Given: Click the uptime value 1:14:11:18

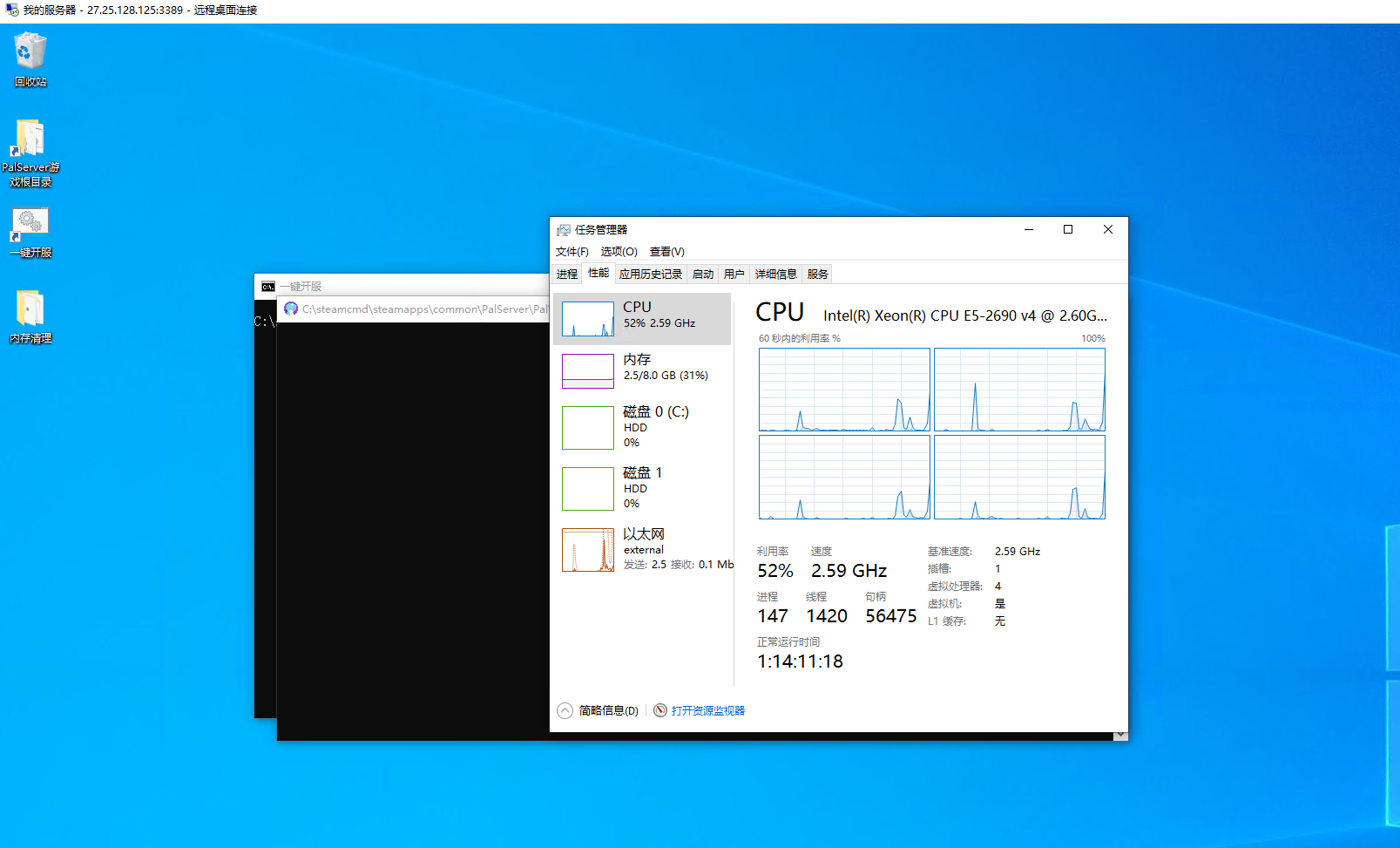Looking at the screenshot, I should click(801, 661).
